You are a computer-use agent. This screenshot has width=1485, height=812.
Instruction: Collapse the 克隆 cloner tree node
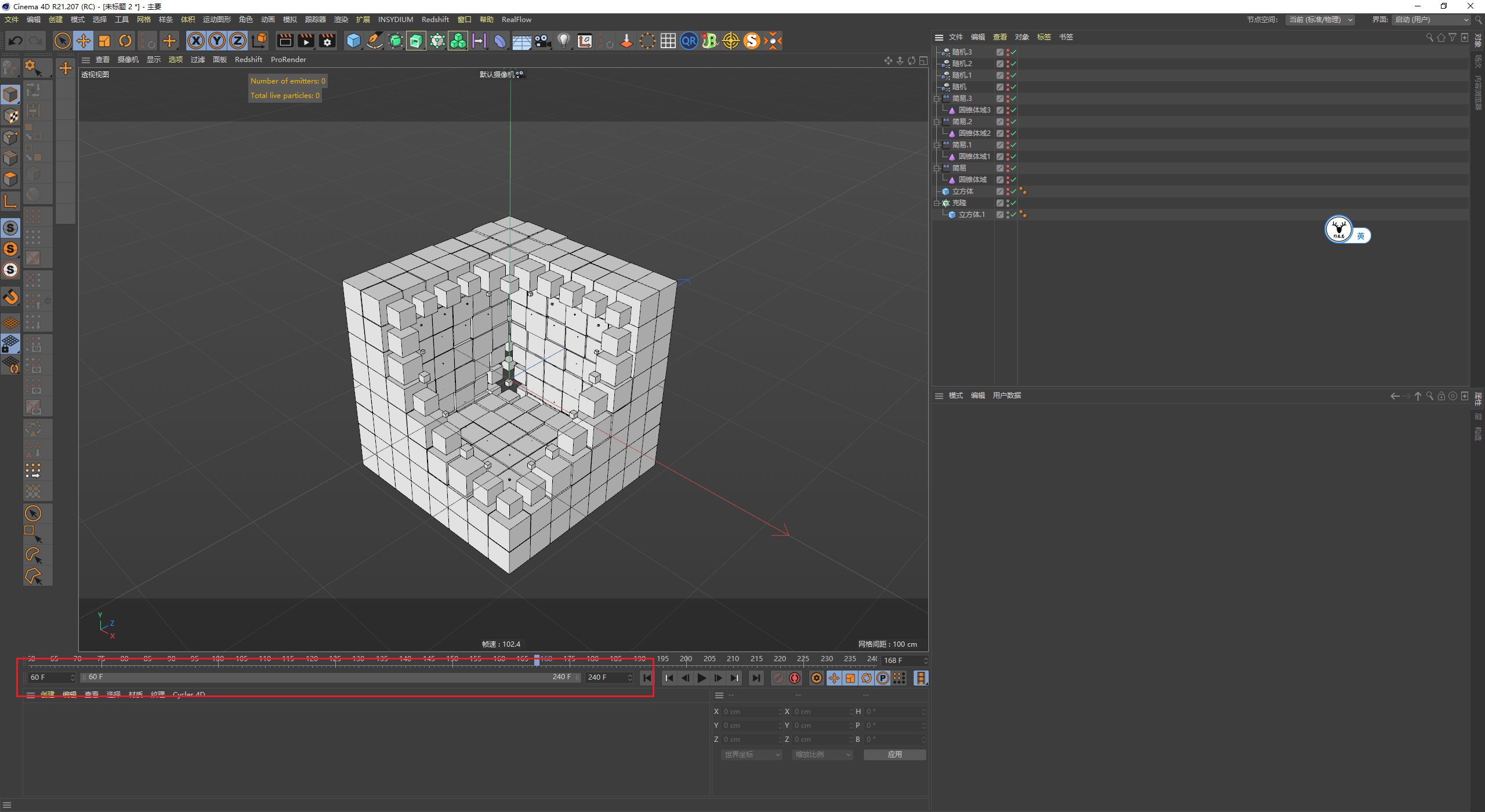coord(937,203)
